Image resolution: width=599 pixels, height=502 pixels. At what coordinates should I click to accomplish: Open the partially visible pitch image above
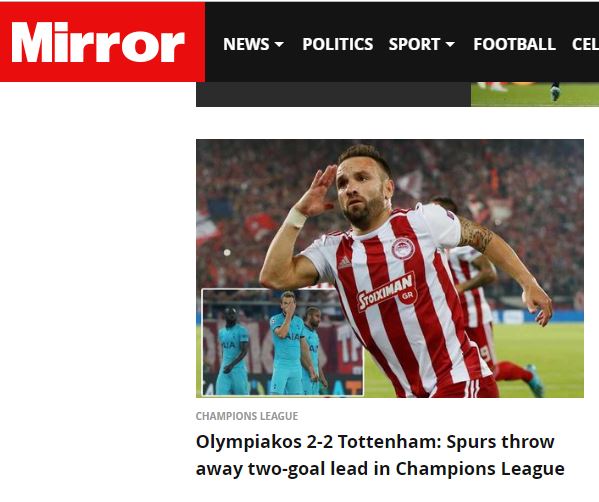coord(535,94)
